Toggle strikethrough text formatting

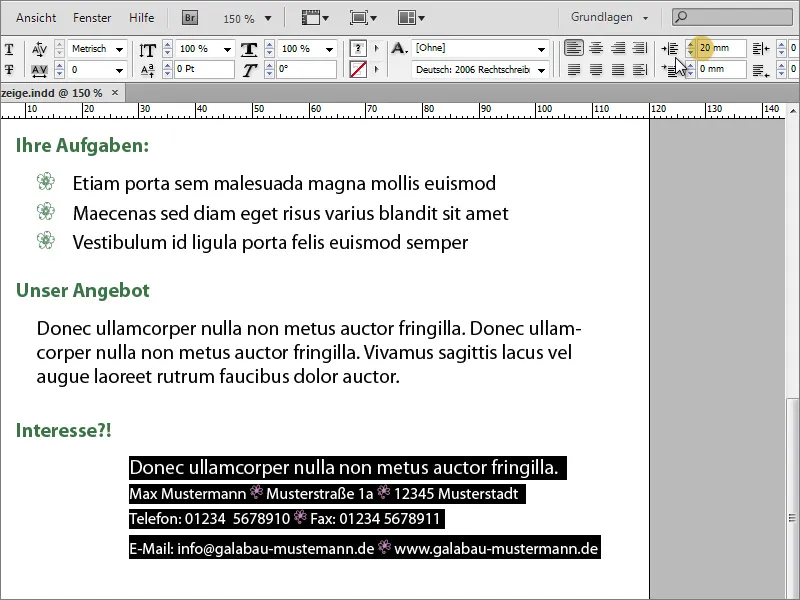pos(9,69)
